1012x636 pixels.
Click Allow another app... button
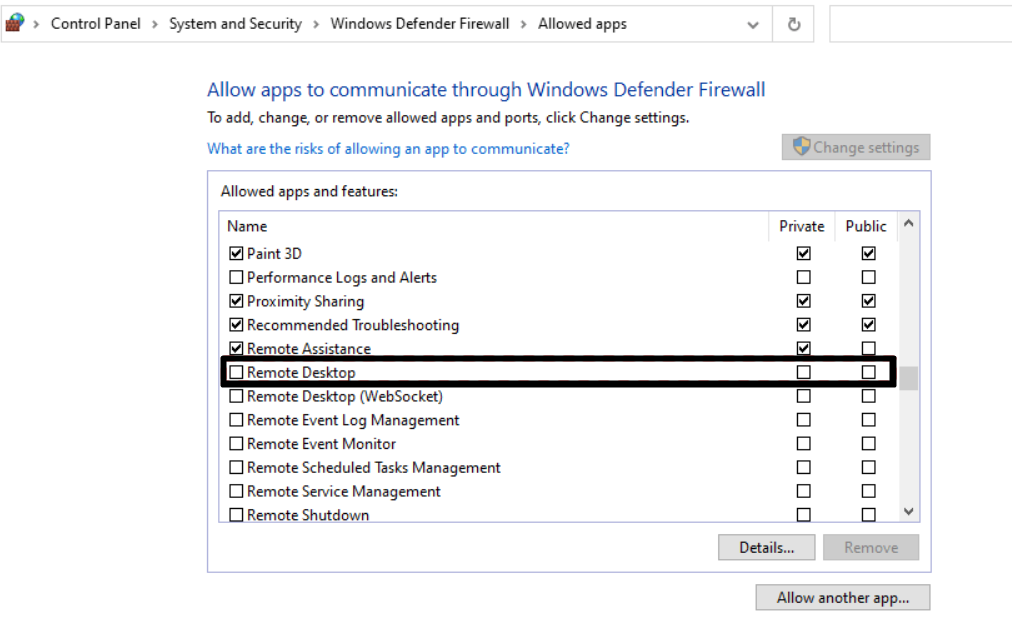(x=843, y=598)
